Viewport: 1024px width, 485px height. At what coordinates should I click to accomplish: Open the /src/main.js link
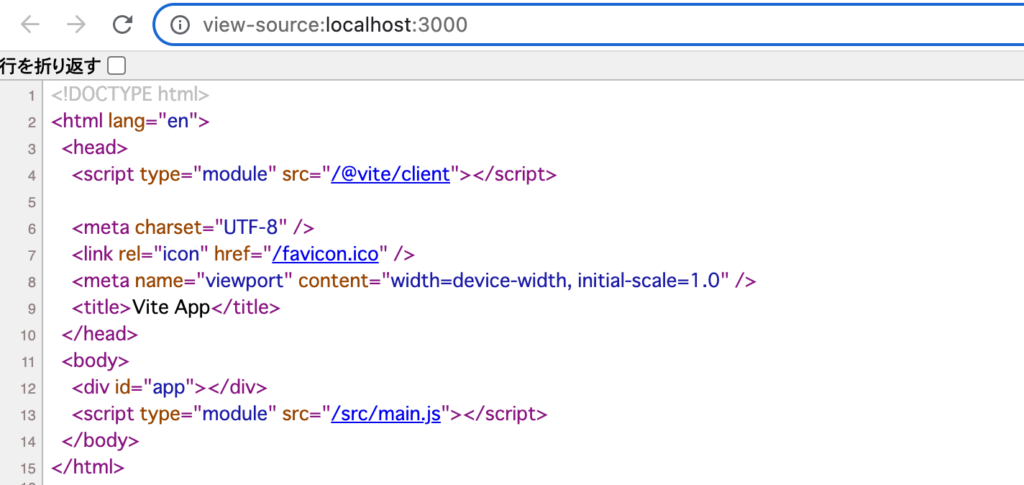click(x=386, y=413)
